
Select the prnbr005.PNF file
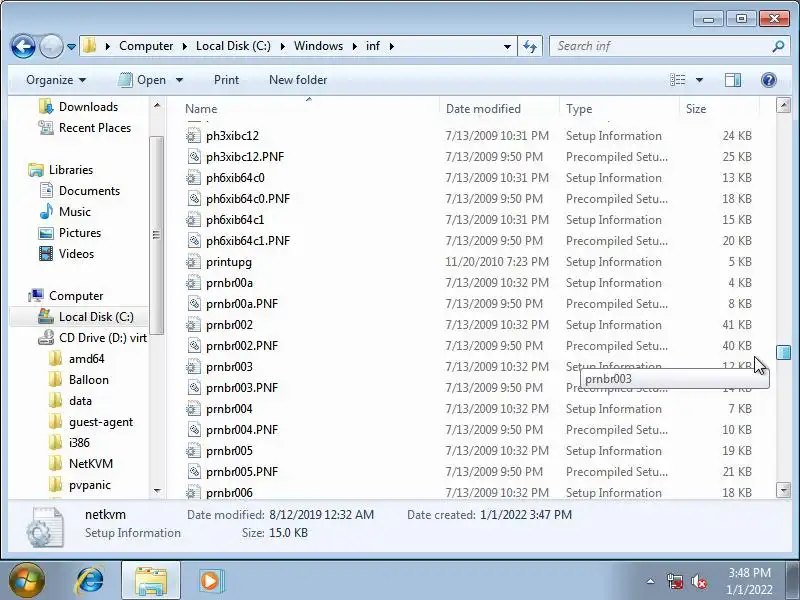click(242, 472)
